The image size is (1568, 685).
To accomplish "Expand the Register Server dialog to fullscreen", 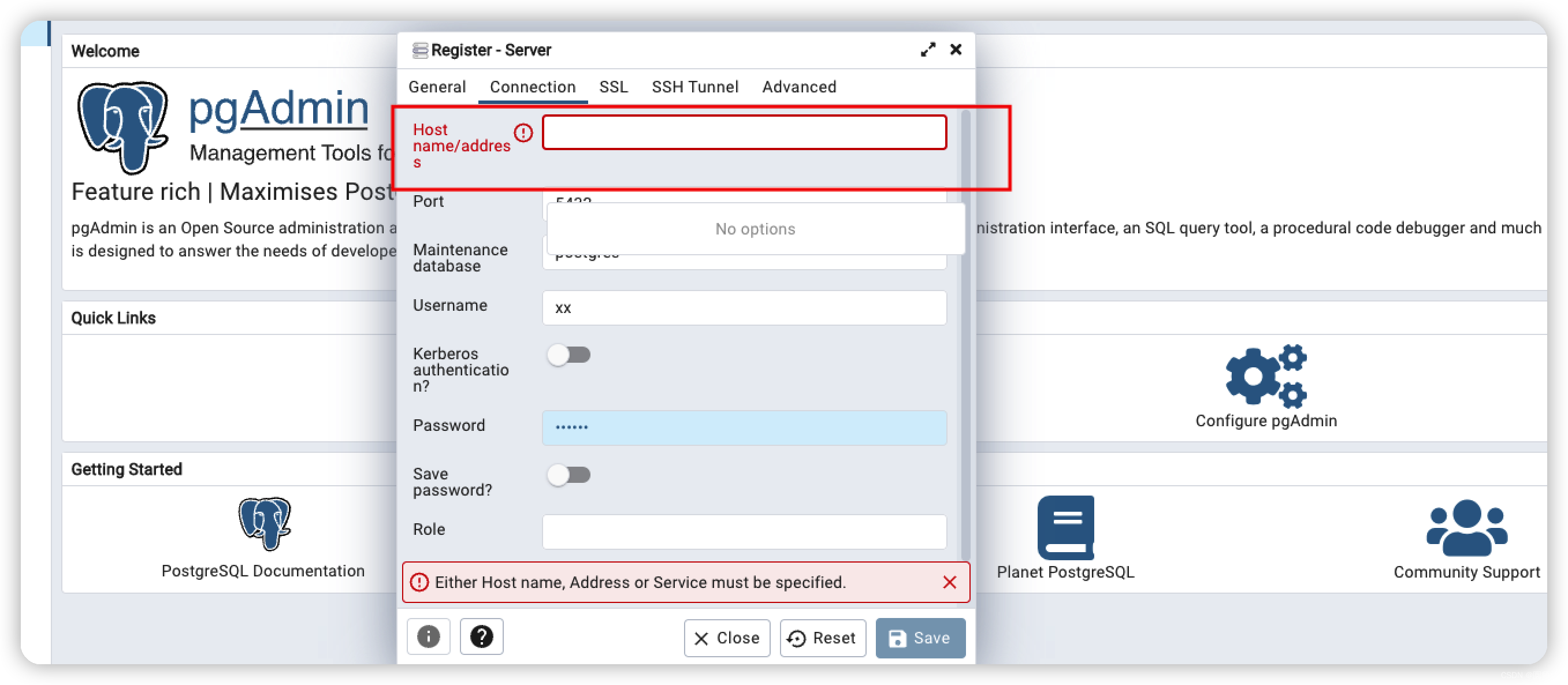I will [x=927, y=50].
